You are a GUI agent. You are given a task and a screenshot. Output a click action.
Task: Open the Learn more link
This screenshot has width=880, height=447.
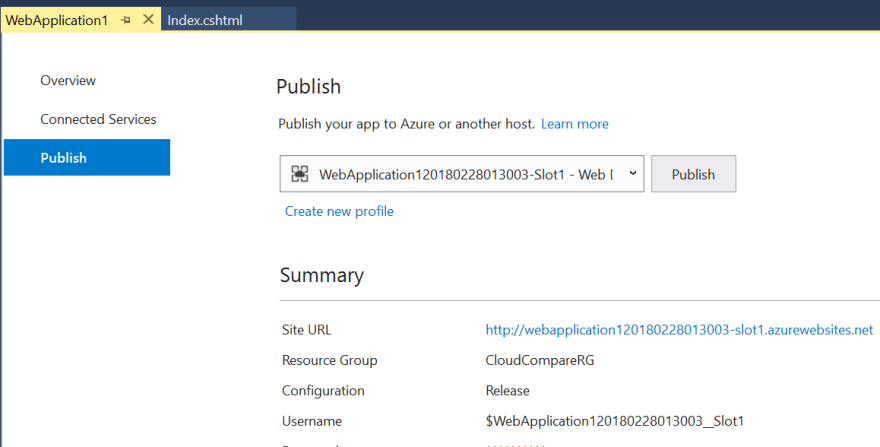coord(575,124)
